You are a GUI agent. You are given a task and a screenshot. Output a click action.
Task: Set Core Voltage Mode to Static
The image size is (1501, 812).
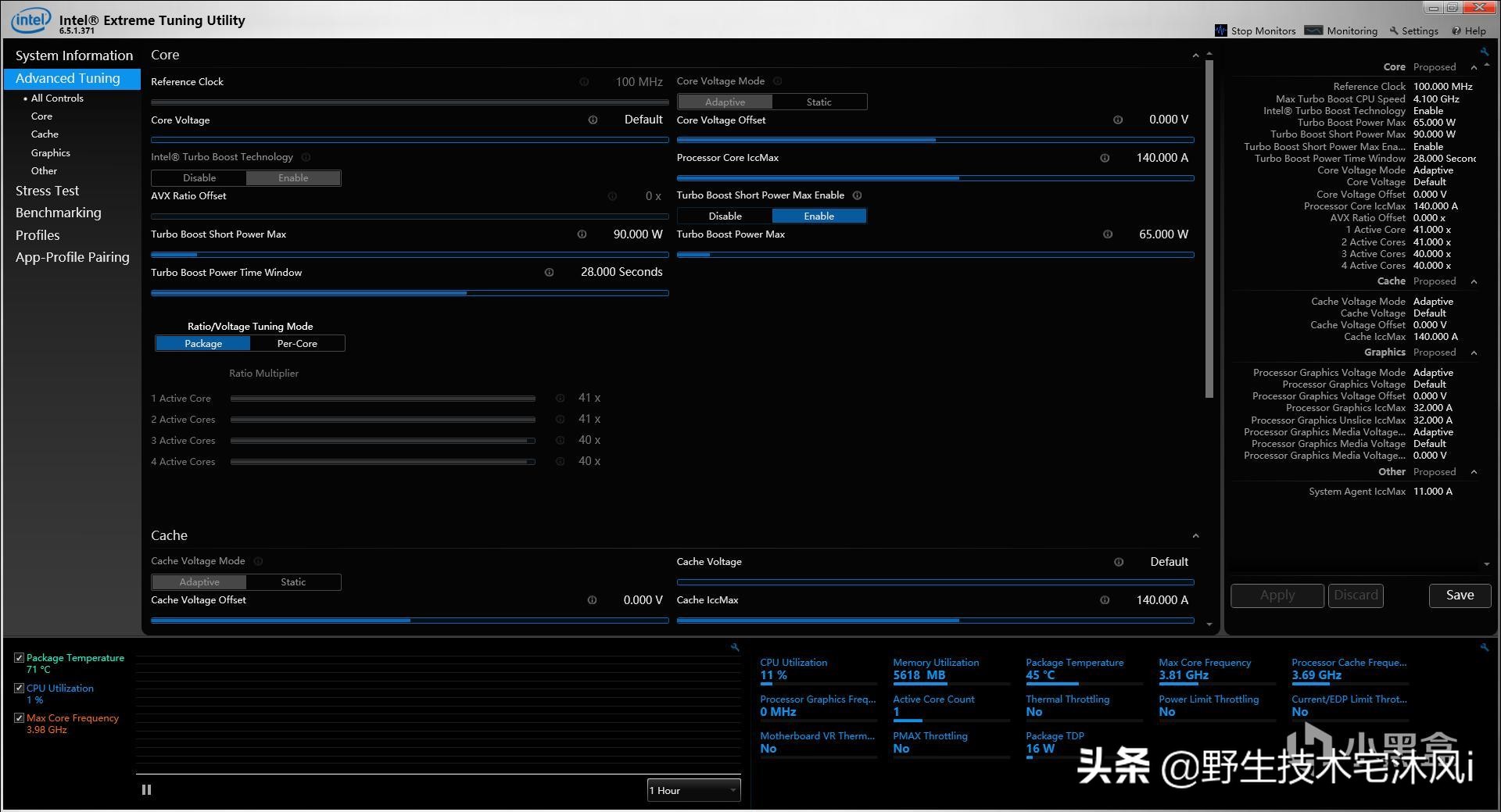pyautogui.click(x=819, y=102)
